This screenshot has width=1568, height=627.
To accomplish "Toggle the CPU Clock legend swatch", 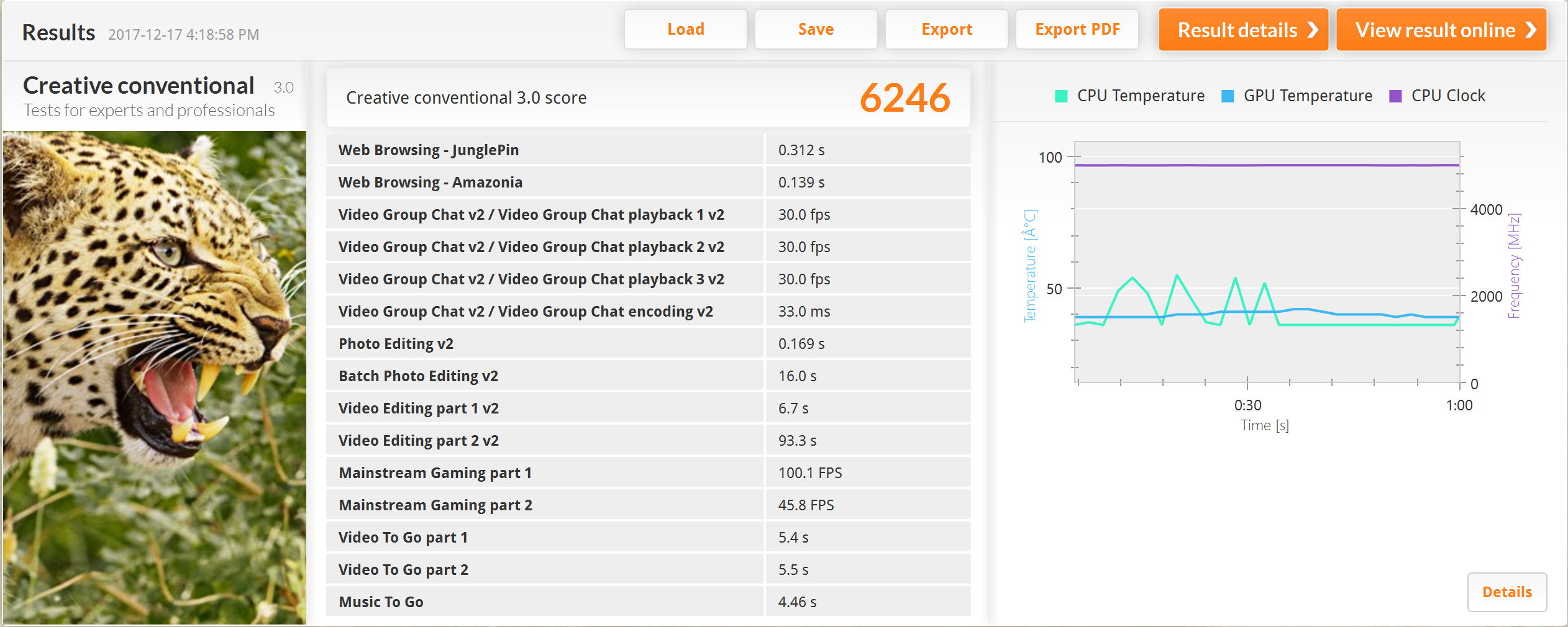I will 1395,96.
